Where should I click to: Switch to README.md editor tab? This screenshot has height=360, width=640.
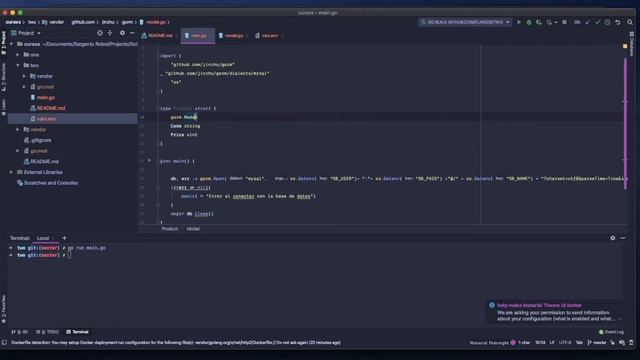coord(158,36)
